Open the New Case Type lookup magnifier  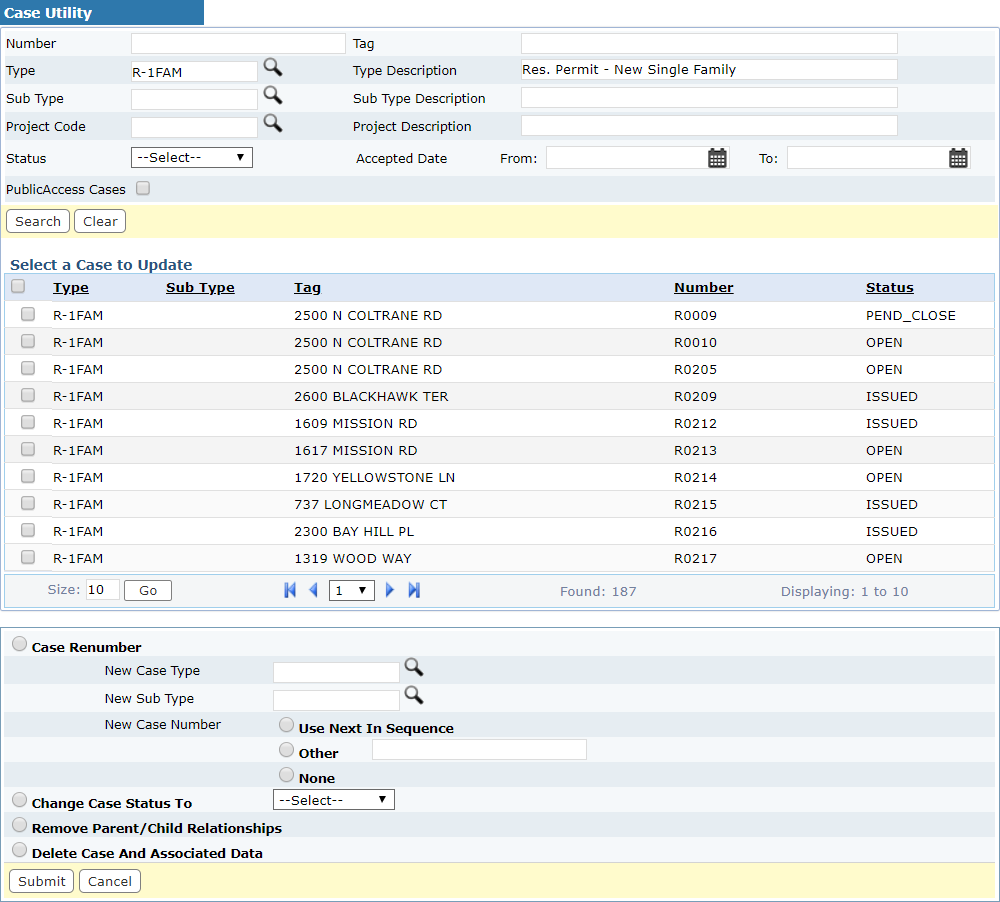point(413,668)
